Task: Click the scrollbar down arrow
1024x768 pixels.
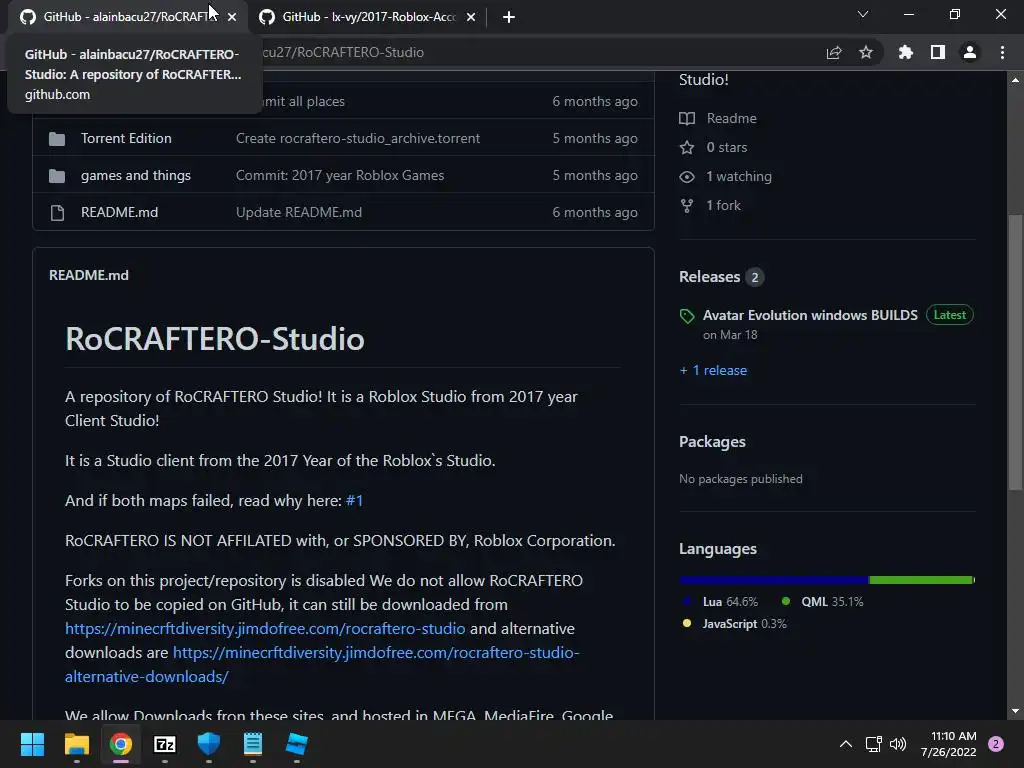Action: pos(1015,711)
